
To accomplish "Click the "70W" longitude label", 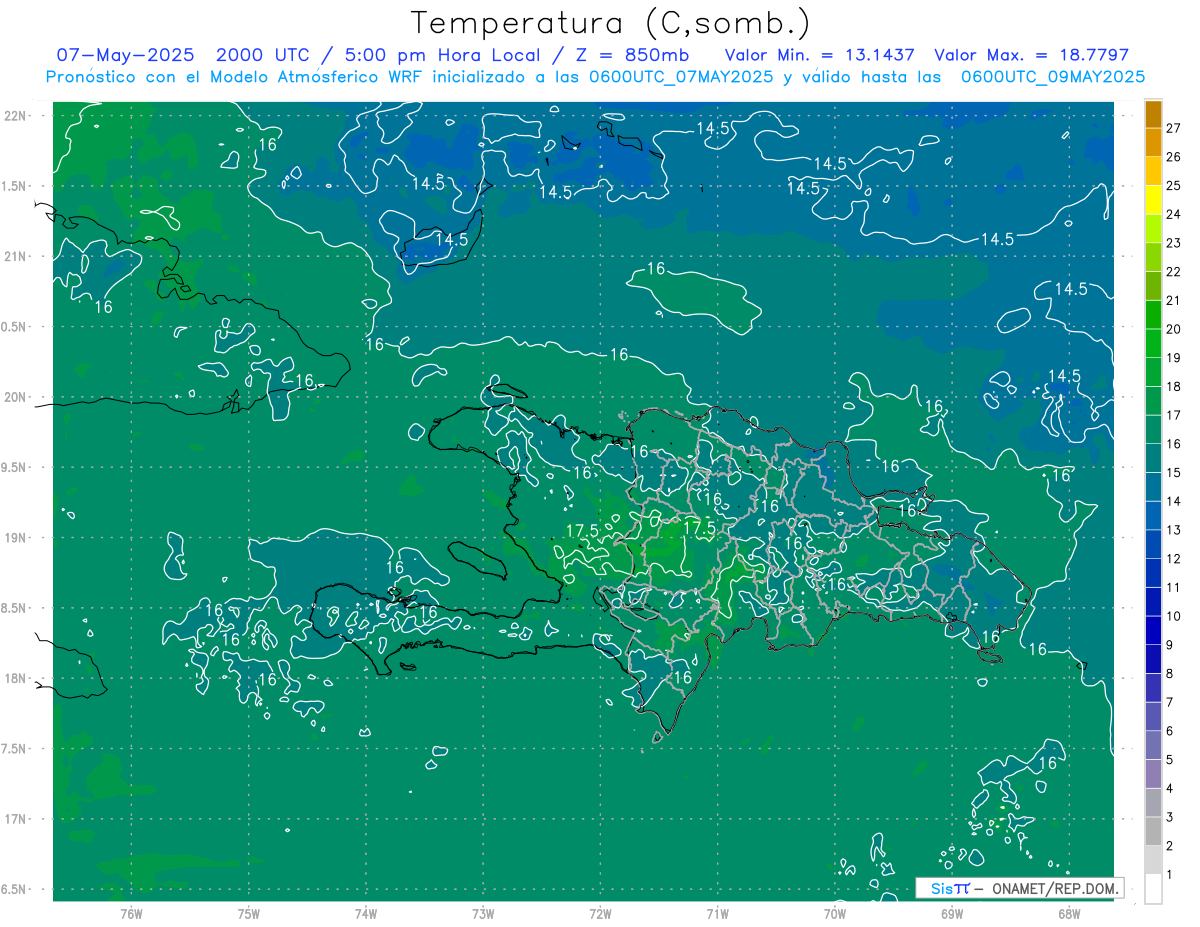I will pos(834,913).
